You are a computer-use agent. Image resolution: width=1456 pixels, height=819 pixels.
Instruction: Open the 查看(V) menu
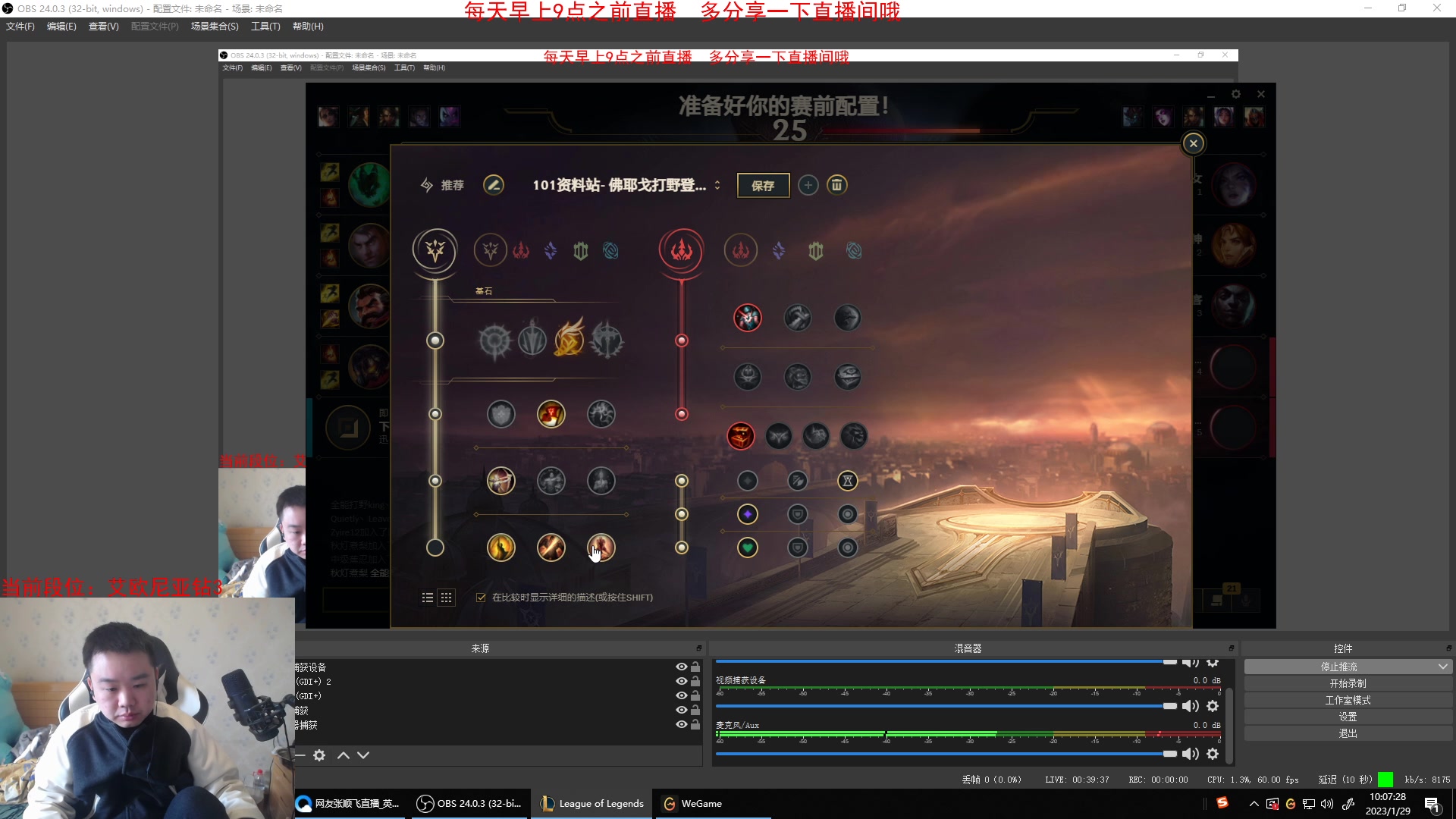(104, 27)
